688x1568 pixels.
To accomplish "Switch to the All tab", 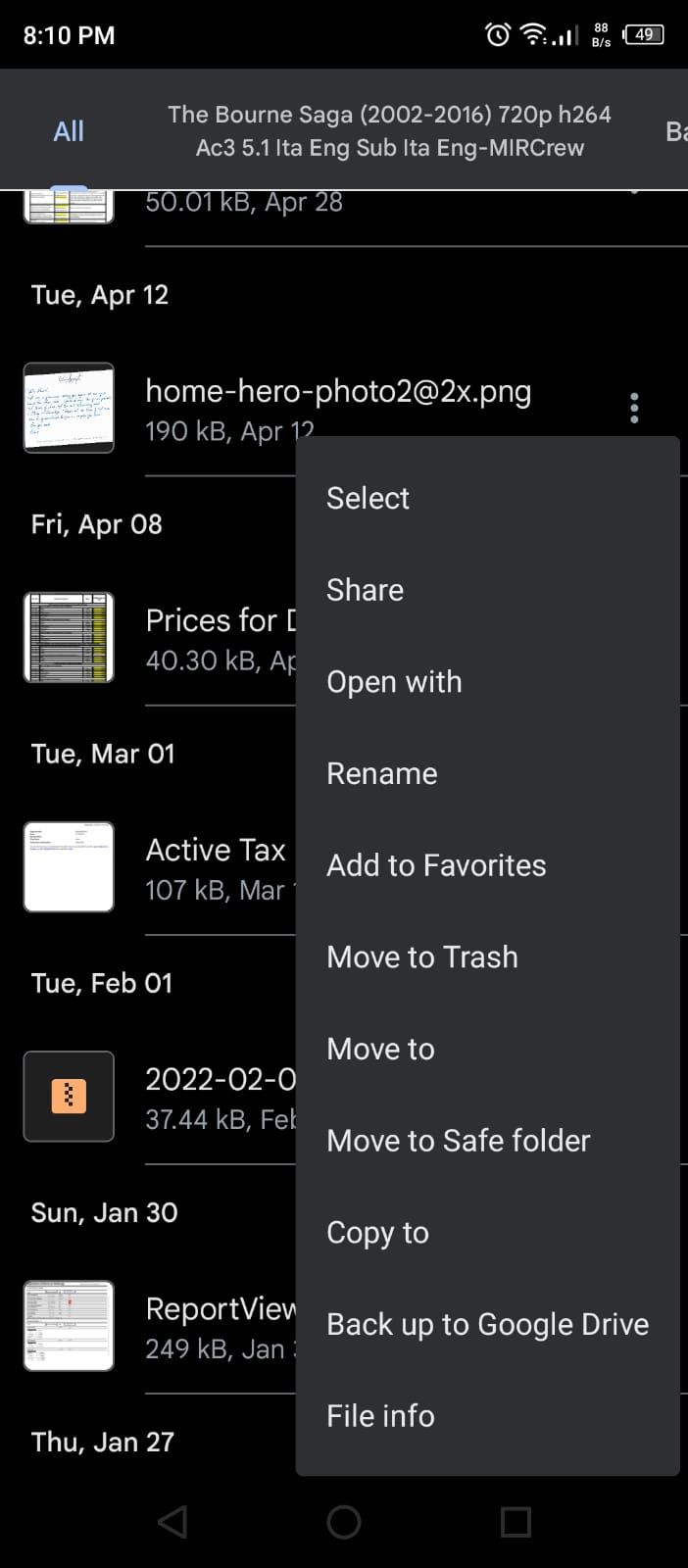I will pos(68,130).
